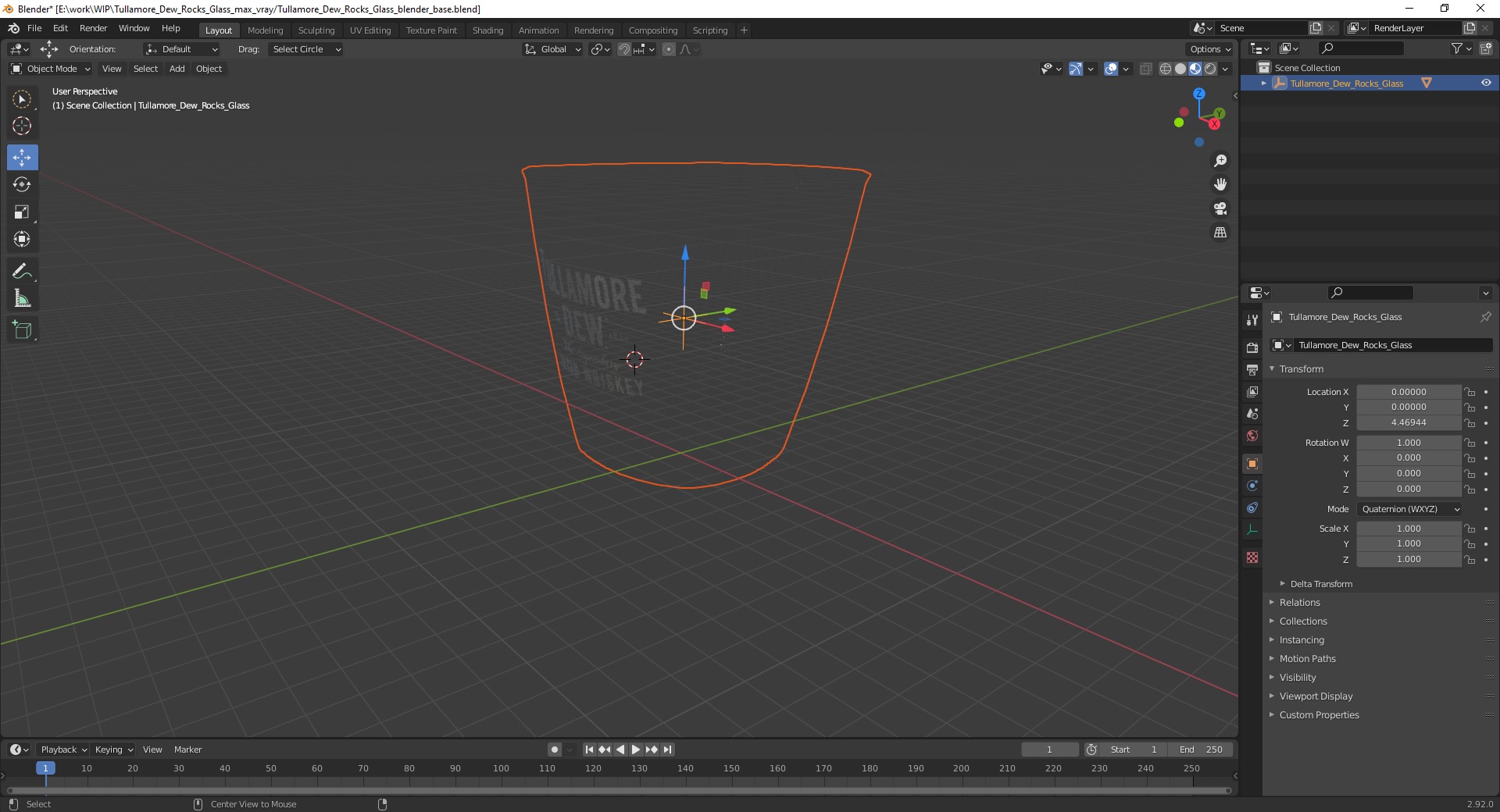
Task: Select the Cursor tool
Action: (22, 126)
